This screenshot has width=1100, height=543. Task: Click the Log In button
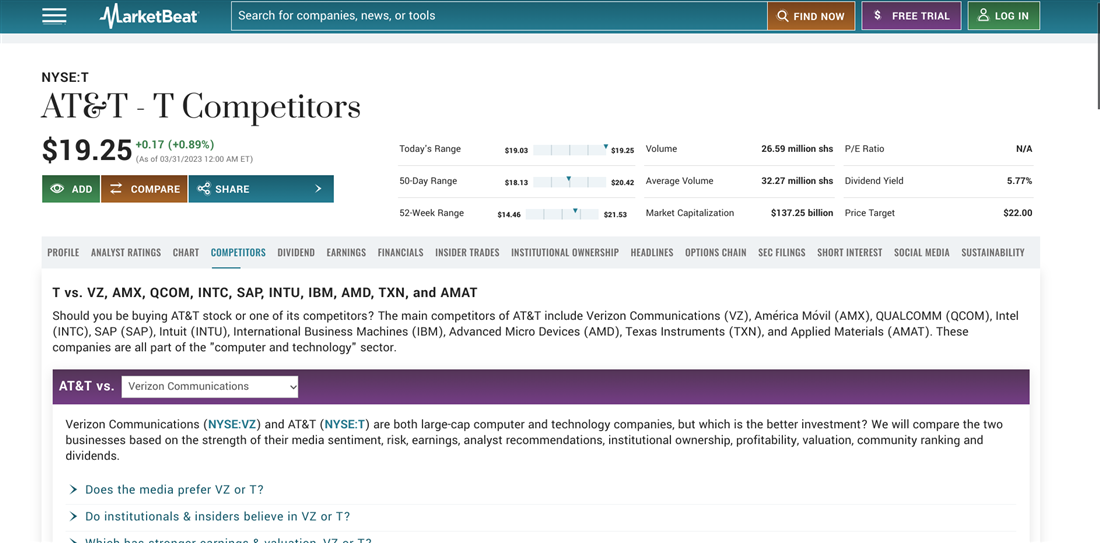tap(1003, 15)
